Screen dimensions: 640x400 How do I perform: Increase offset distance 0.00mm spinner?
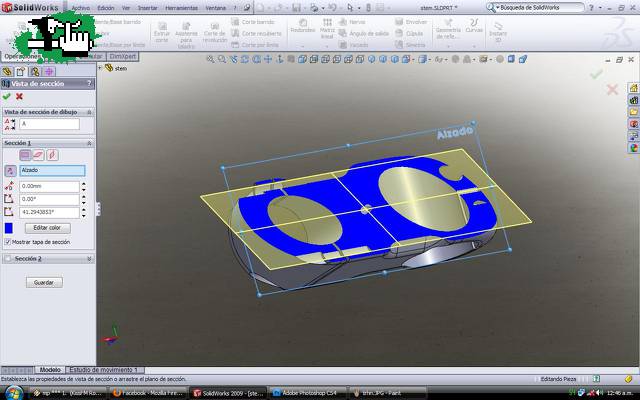[84, 184]
